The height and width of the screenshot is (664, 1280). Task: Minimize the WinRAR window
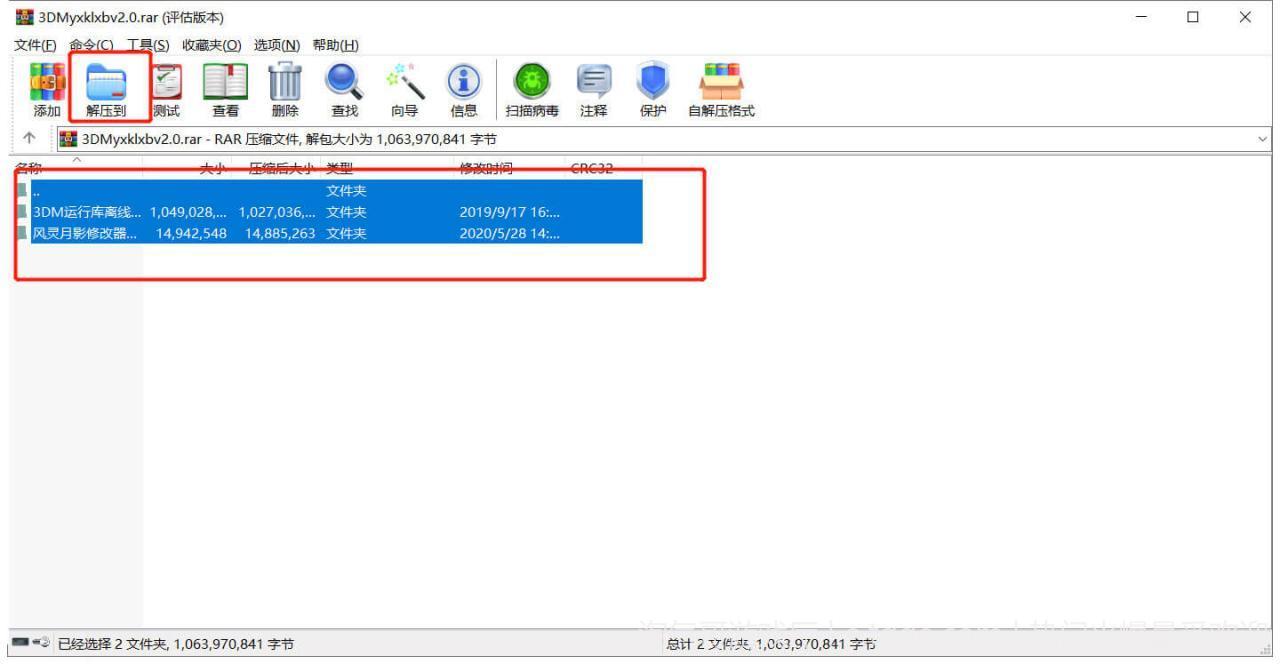(1142, 17)
